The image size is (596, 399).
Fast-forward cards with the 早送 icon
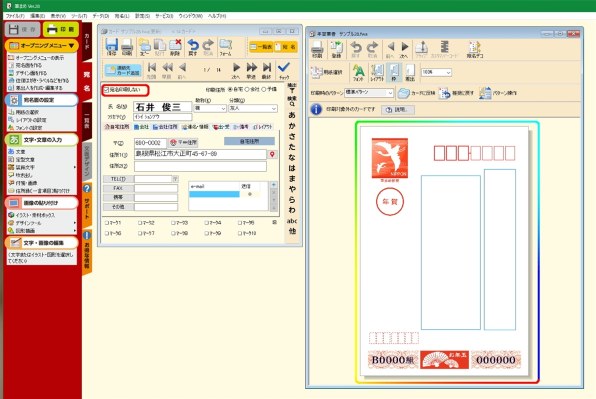pyautogui.click(x=252, y=70)
